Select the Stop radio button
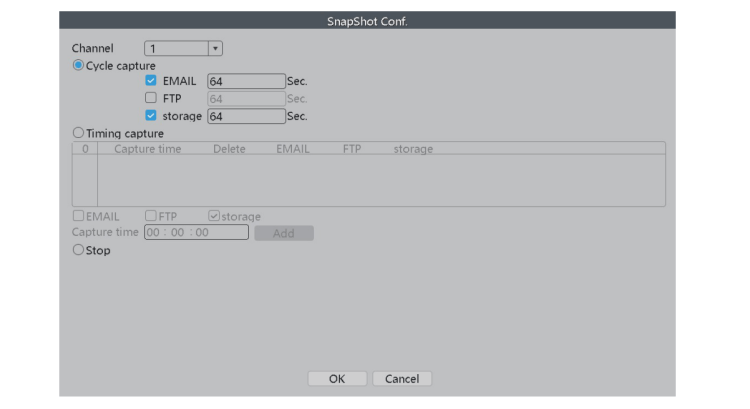Image resolution: width=750 pixels, height=409 pixels. point(78,250)
